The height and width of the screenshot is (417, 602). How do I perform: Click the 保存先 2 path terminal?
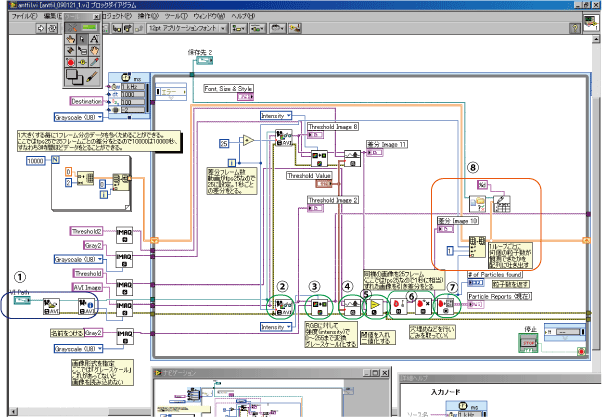tap(204, 60)
